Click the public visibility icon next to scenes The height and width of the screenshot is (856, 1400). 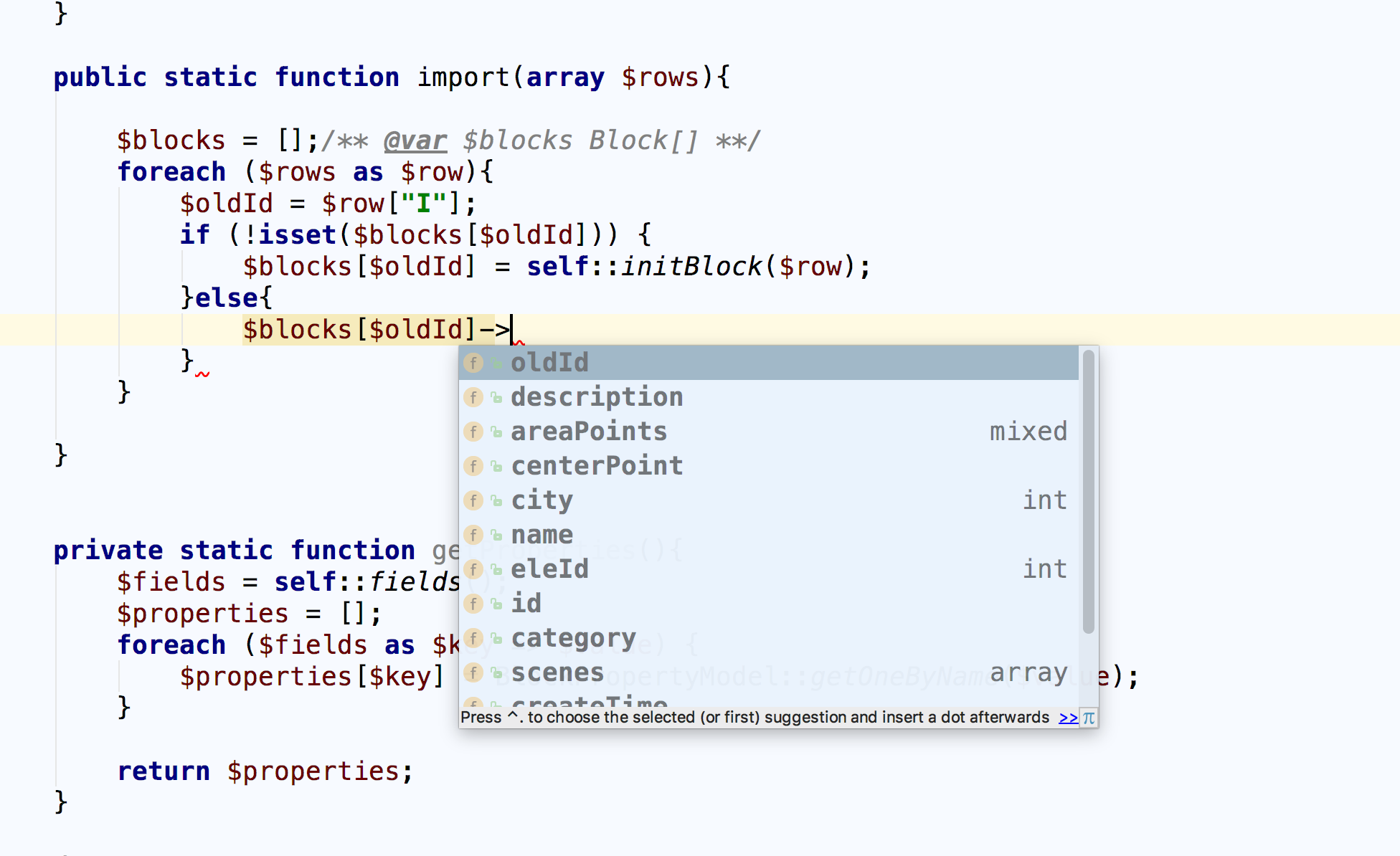(x=496, y=672)
